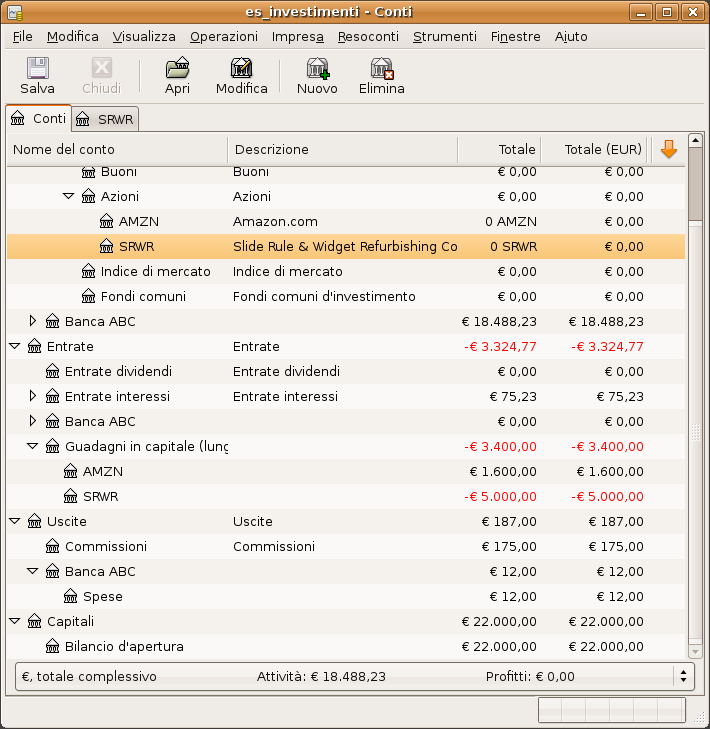This screenshot has width=710, height=729.
Task: Click the 'Fondi comuni d'investimento' description
Action: pos(324,297)
